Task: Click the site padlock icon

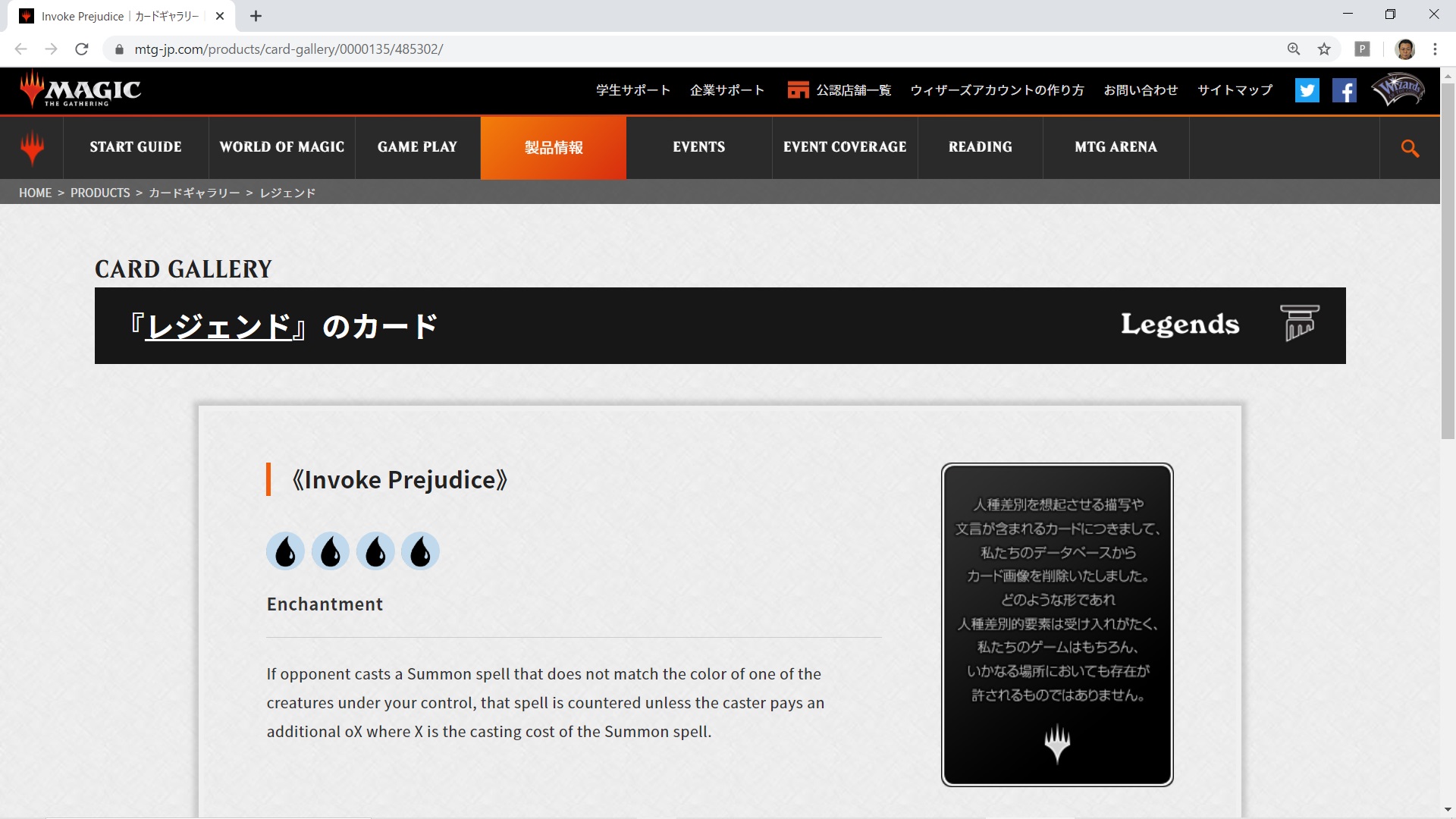Action: click(119, 49)
